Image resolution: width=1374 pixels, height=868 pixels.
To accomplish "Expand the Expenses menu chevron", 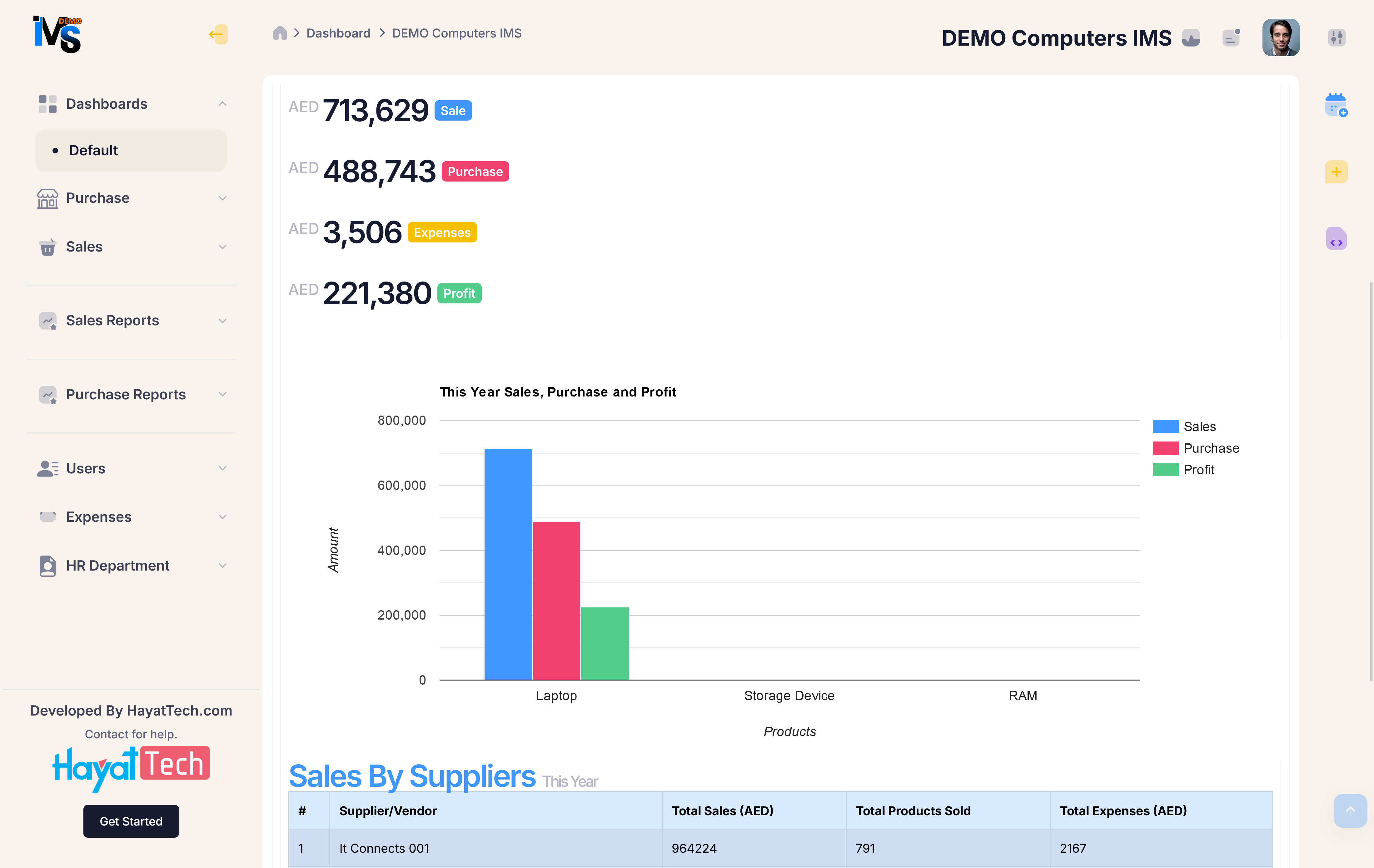I will click(222, 516).
